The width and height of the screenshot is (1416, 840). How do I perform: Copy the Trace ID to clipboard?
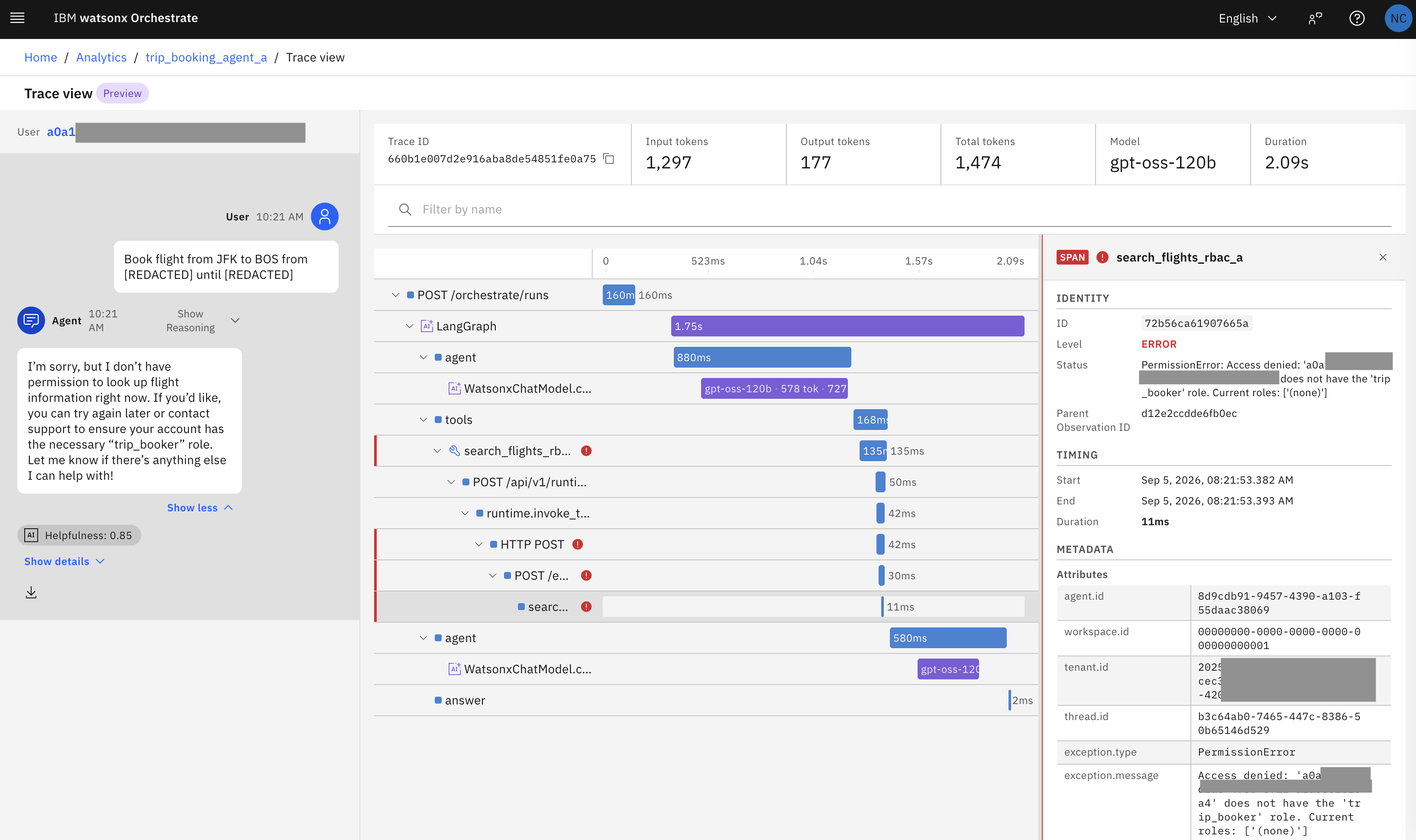click(x=609, y=158)
